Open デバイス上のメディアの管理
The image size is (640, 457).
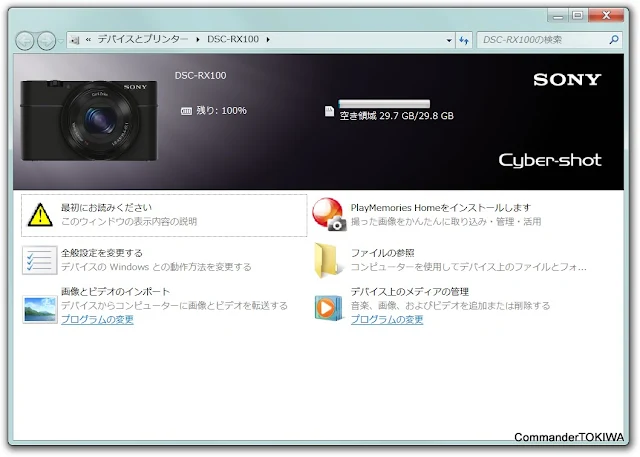410,291
